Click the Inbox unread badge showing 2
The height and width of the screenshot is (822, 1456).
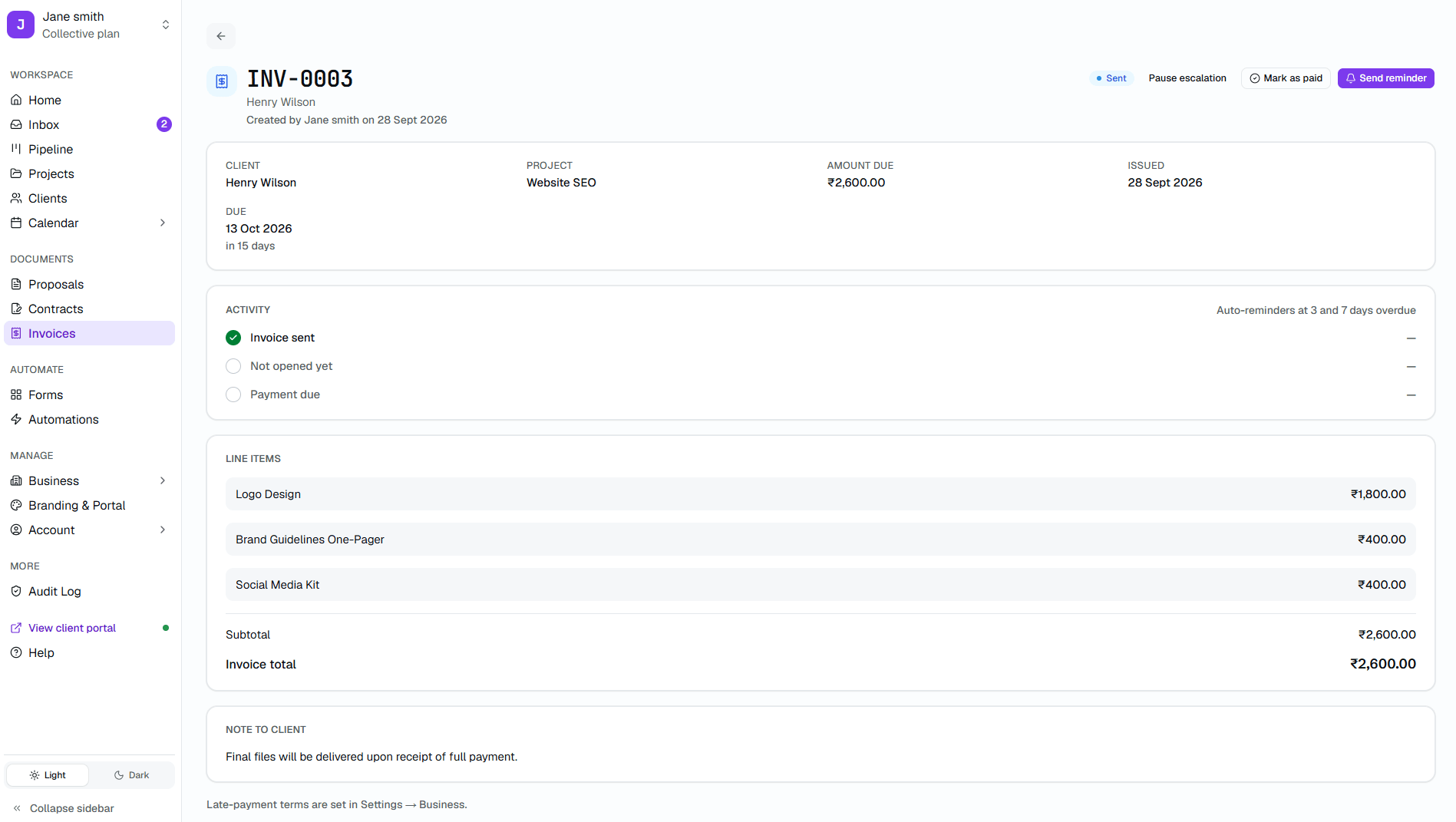164,124
